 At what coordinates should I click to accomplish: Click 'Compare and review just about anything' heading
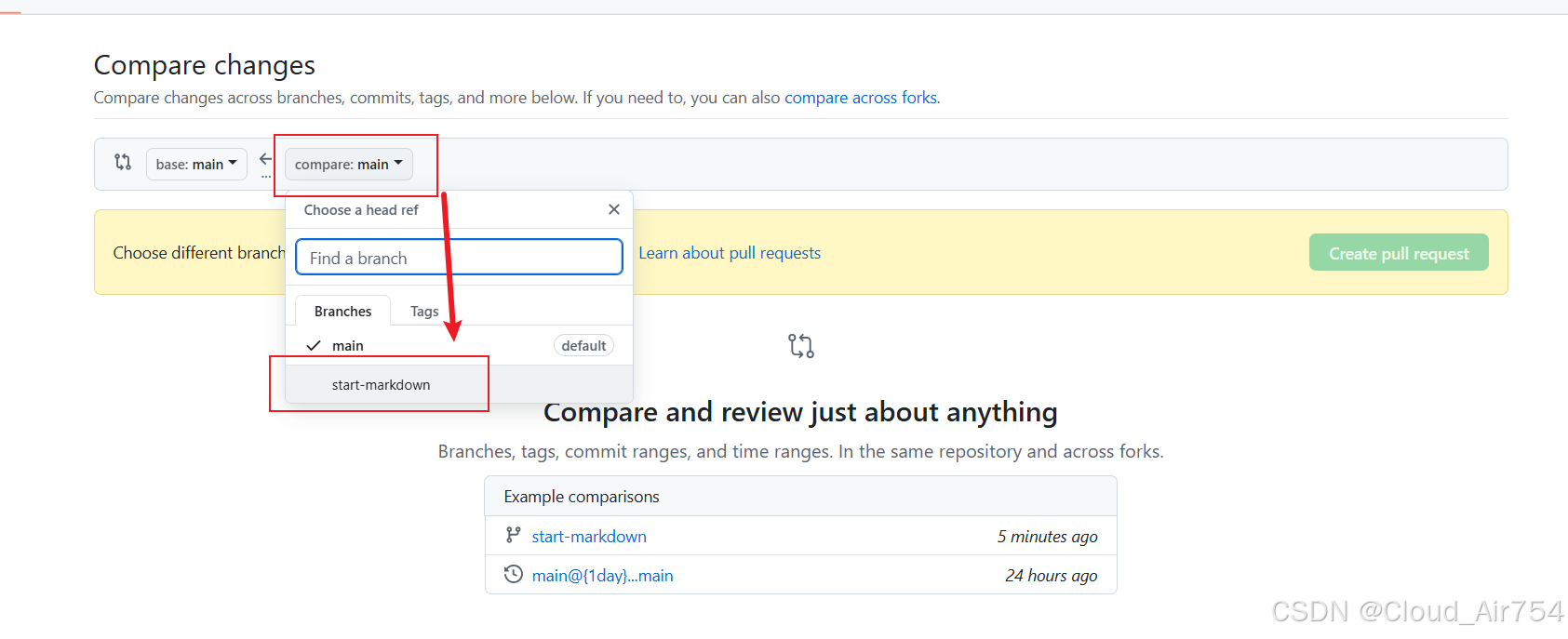click(x=800, y=411)
